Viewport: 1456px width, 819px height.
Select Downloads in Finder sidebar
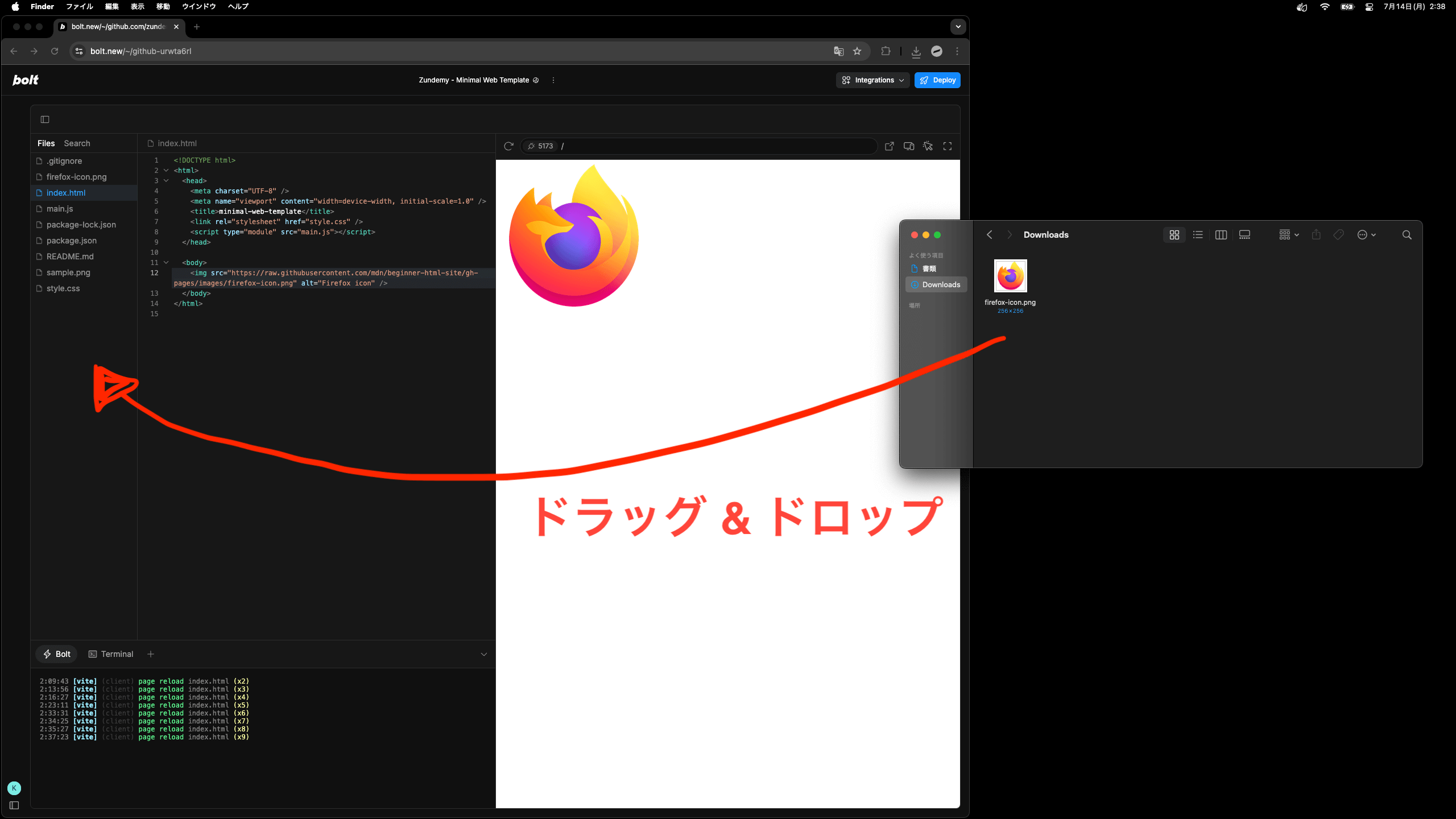(x=936, y=284)
